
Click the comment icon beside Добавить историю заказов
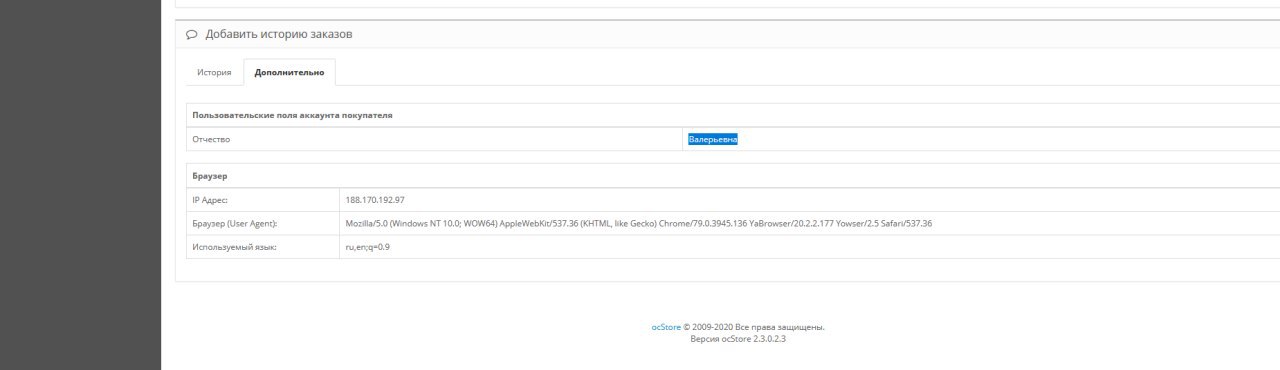click(x=192, y=34)
